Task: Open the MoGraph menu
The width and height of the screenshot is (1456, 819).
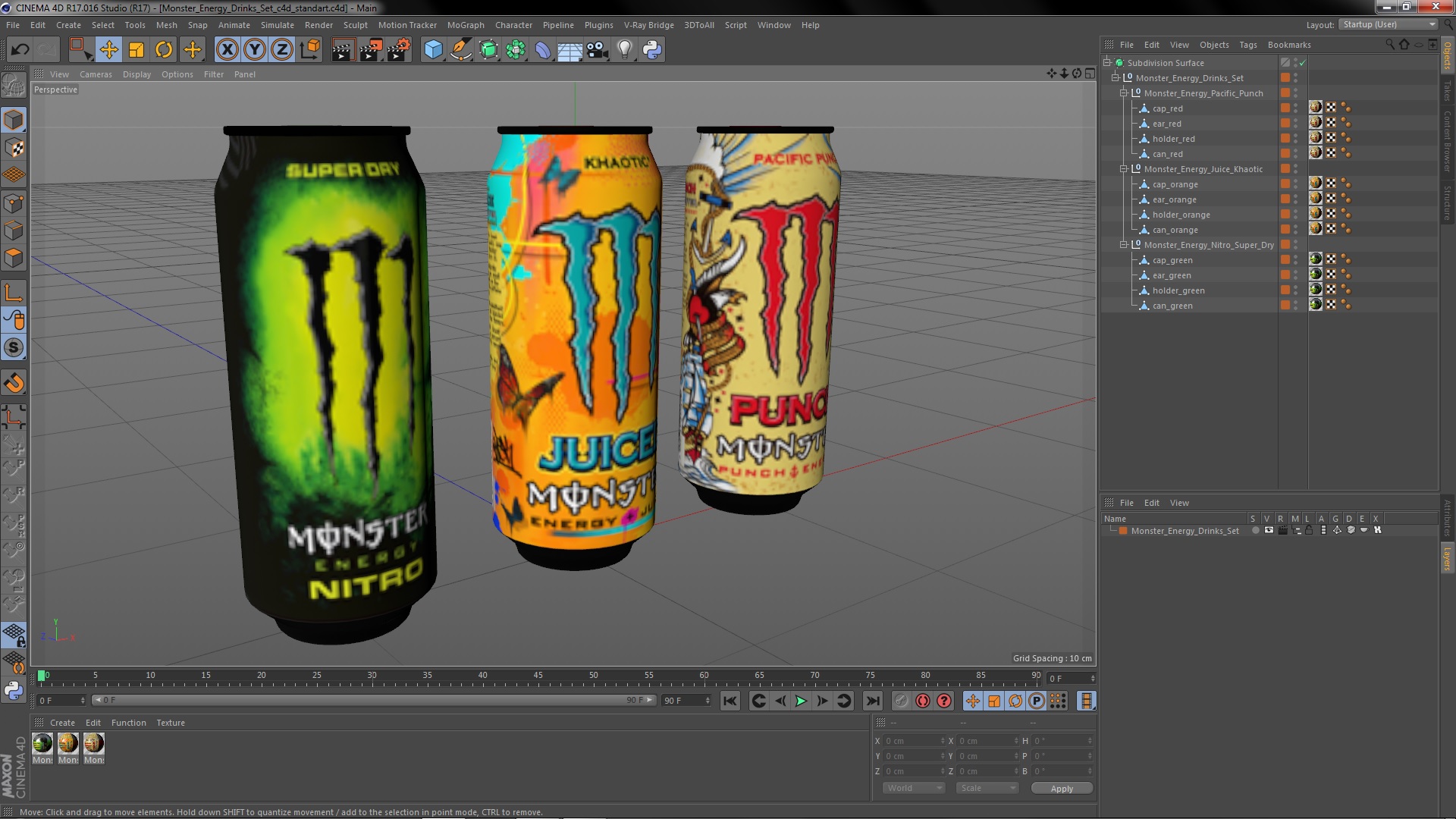Action: pos(466,25)
